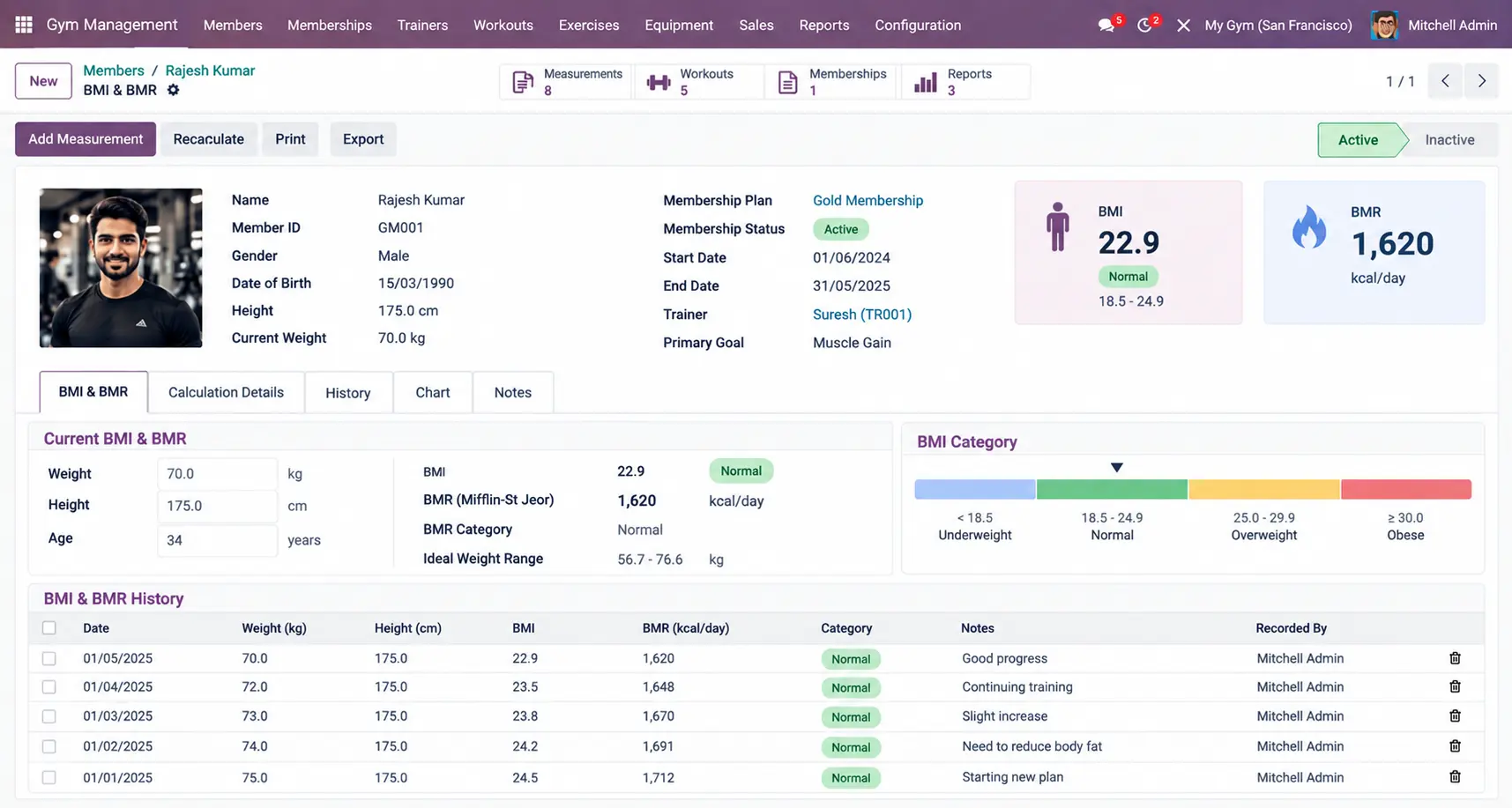Screen dimensions: 1512x808
Task: Switch to the History tab
Action: pos(347,392)
